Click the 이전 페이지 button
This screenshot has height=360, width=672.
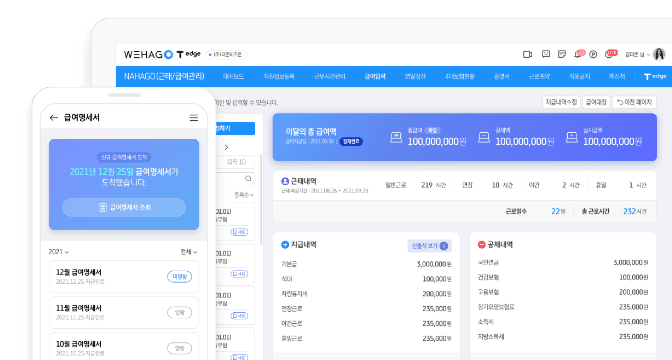point(634,102)
